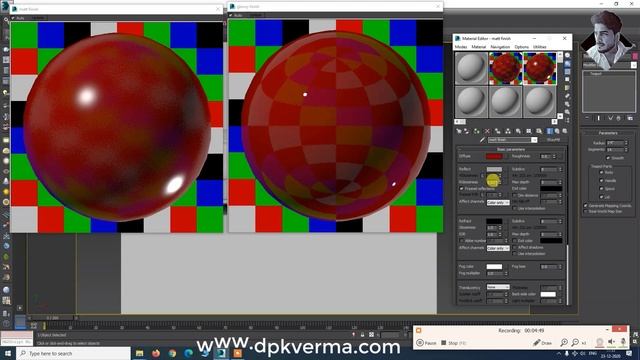The height and width of the screenshot is (360, 640).
Task: Open Microsoft Edge from the taskbar
Action: (x=189, y=353)
